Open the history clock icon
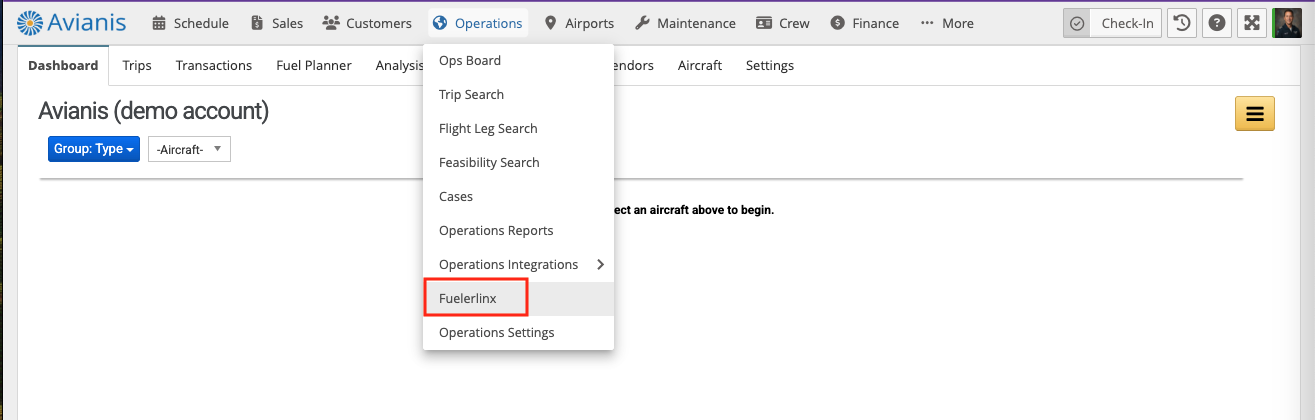Screen dimensions: 1315x420 click(1182, 23)
